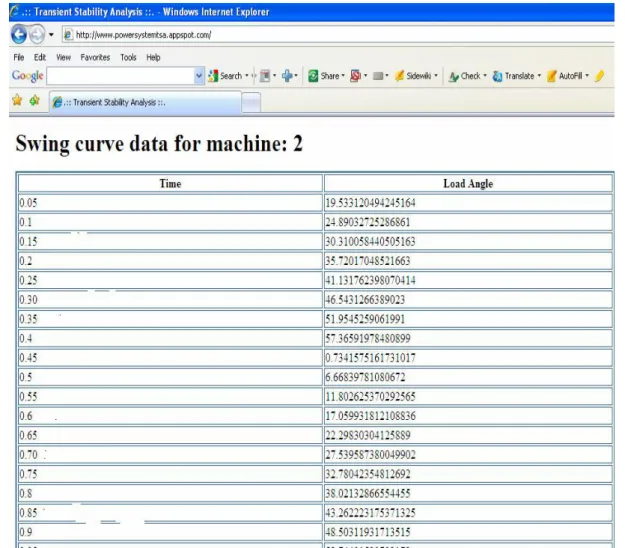Click the Favorites star icon
The image size is (625, 548).
[17, 100]
